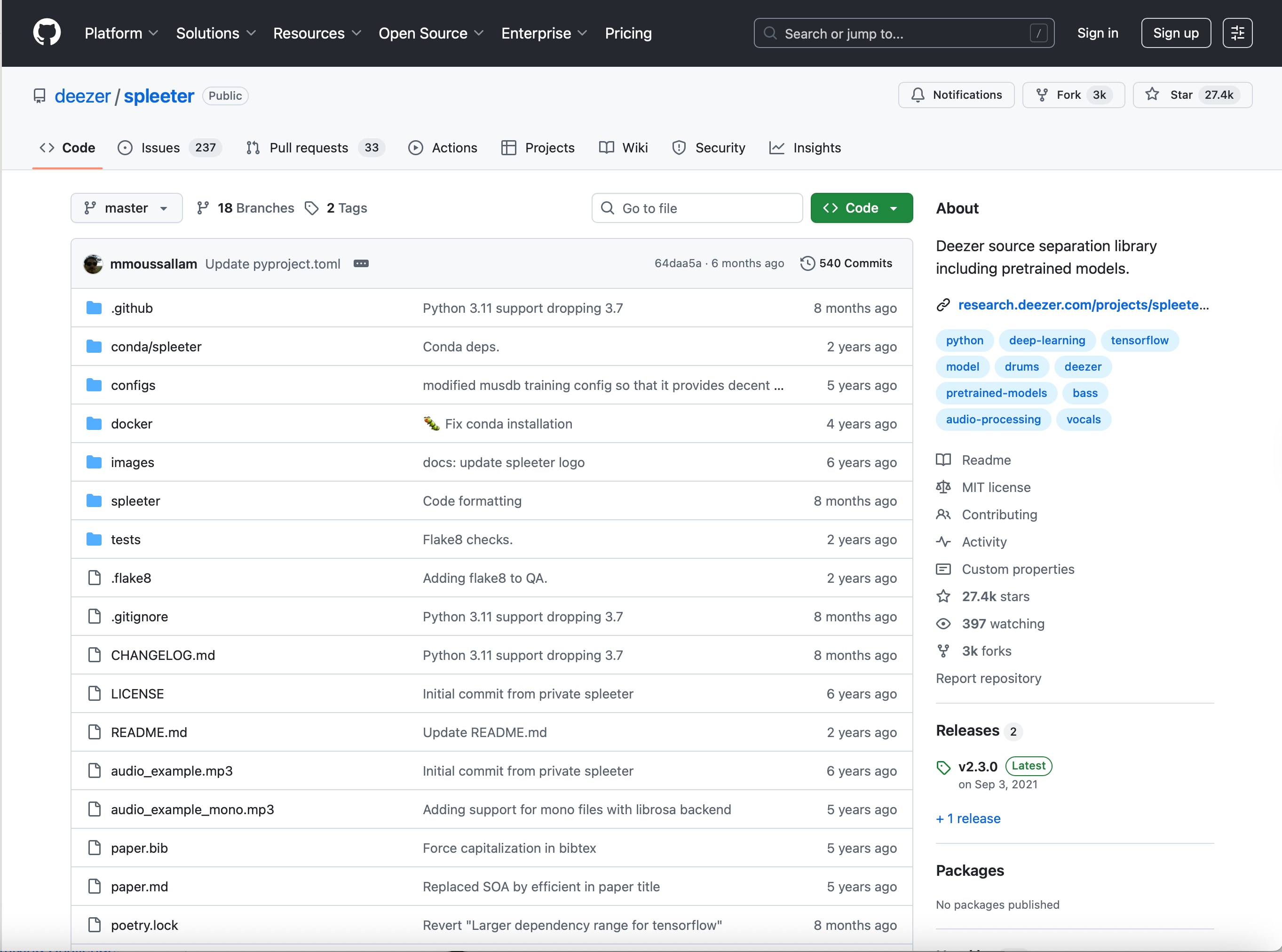Open the Wiki tab

click(x=624, y=148)
